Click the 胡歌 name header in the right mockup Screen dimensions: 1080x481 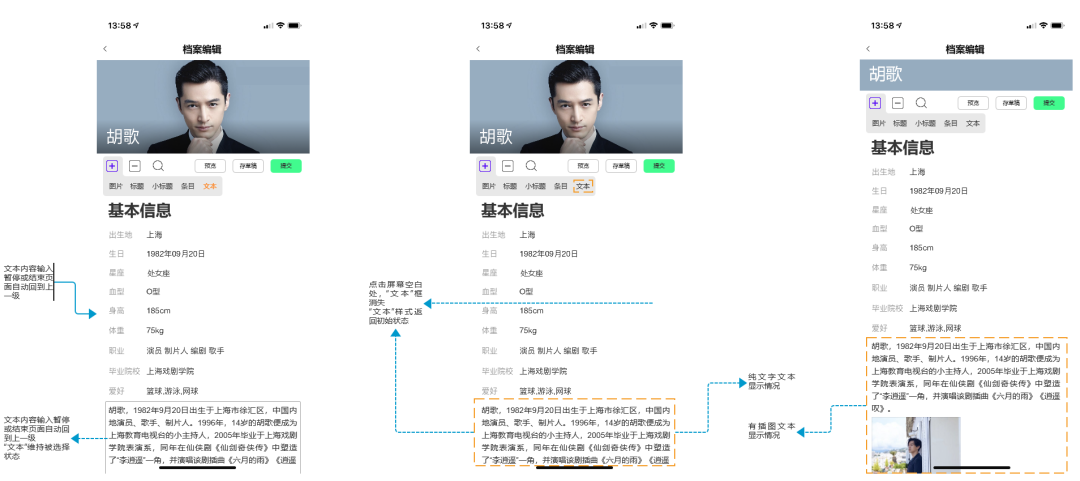[886, 74]
